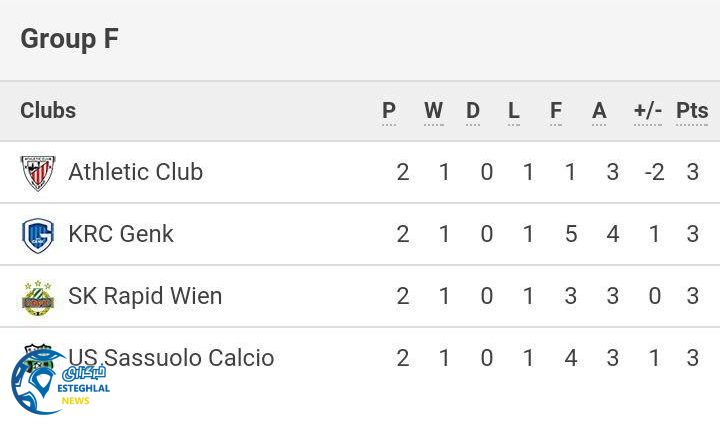Viewport: 720px width, 433px height.
Task: Click KRC Genk's goals scored value 5
Action: pyautogui.click(x=571, y=234)
